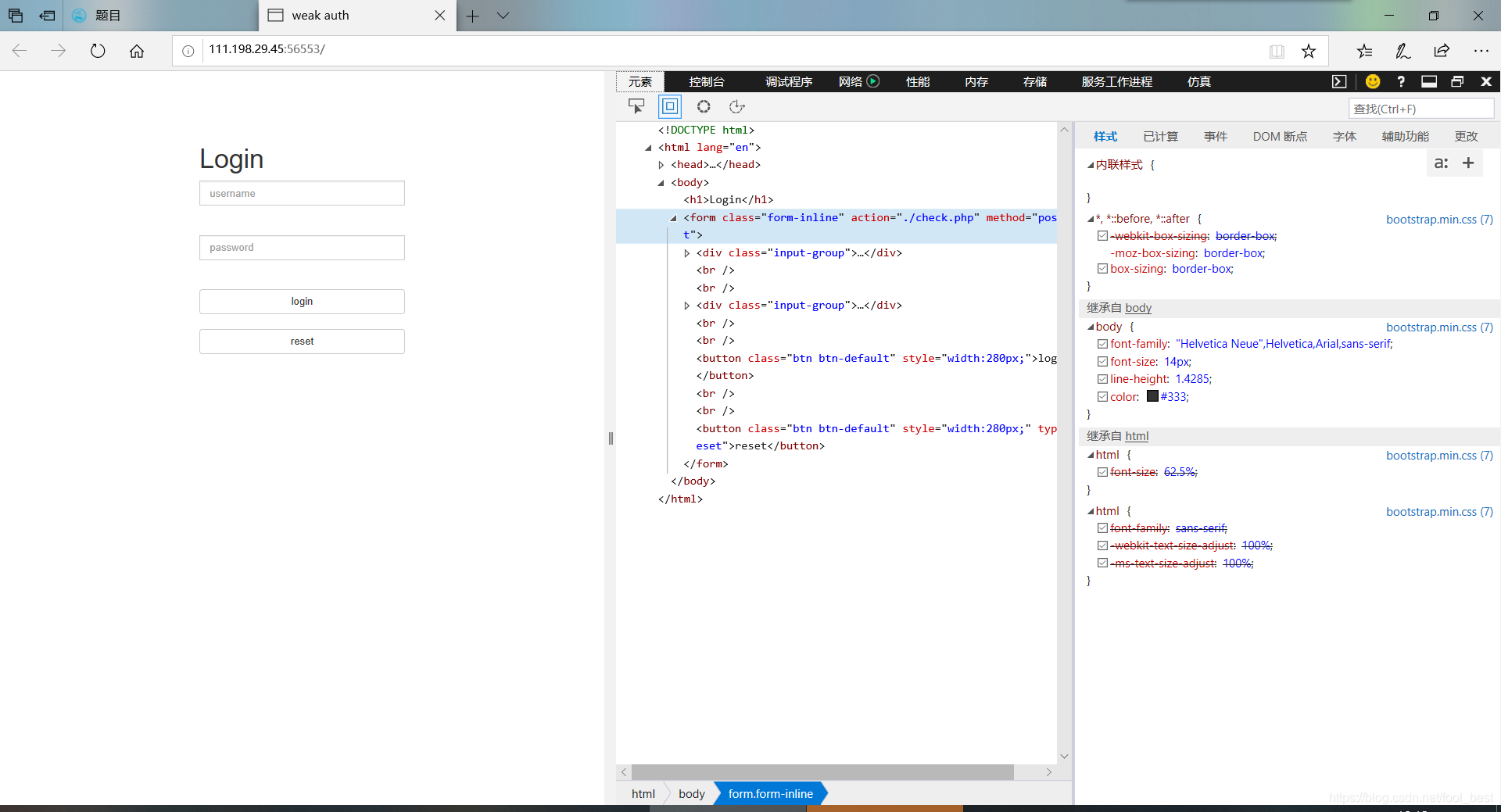Click the forward navigation arrow
This screenshot has height=812, width=1501.
pos(59,51)
